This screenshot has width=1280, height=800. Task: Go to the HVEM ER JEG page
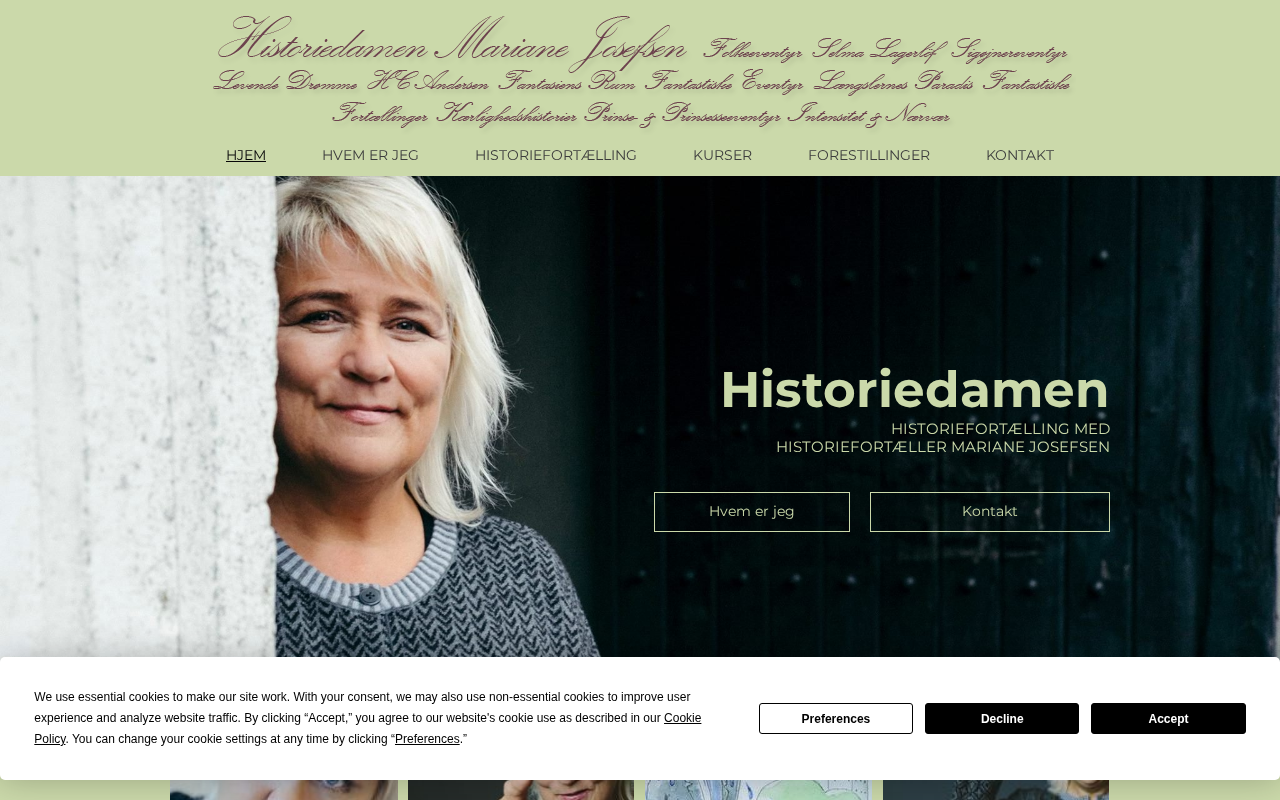(x=370, y=155)
